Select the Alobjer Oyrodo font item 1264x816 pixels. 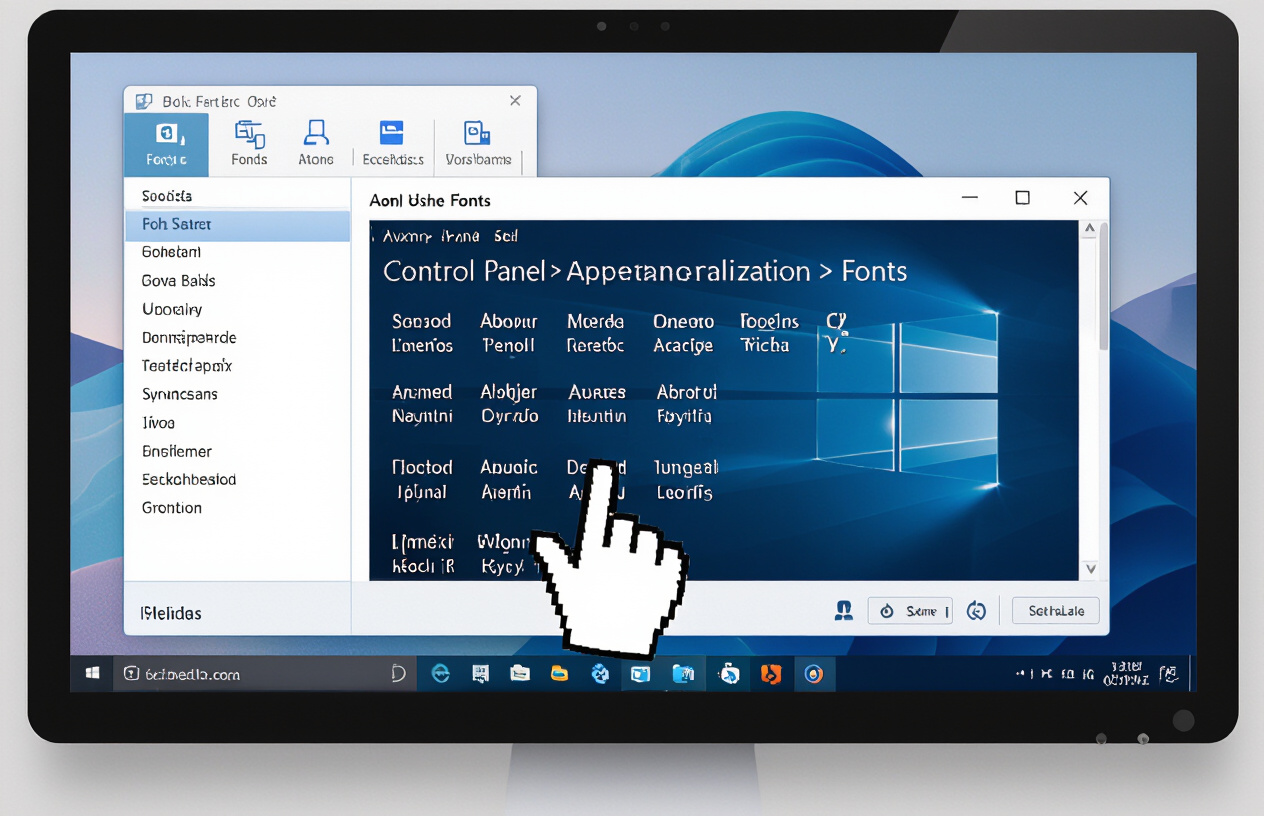coord(509,404)
